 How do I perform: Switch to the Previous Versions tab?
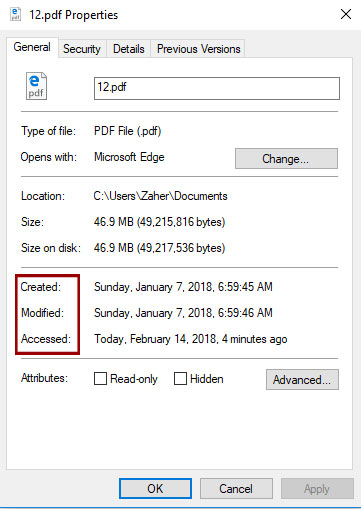(198, 49)
